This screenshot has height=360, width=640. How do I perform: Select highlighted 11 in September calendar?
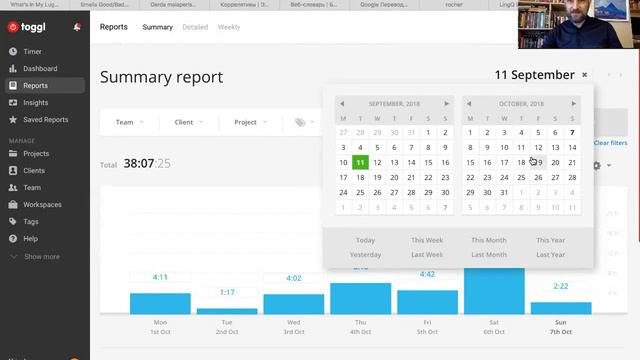(360, 162)
